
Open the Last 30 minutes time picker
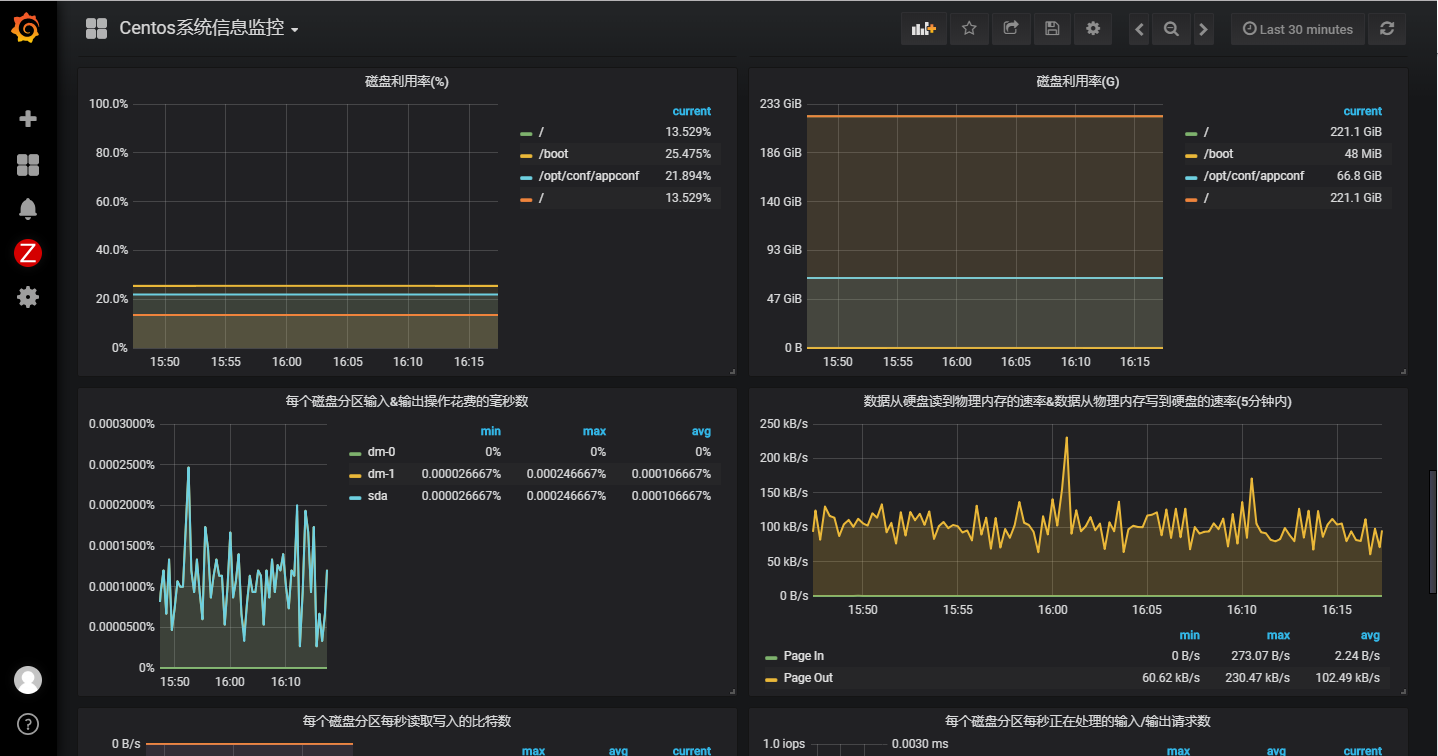[1297, 29]
